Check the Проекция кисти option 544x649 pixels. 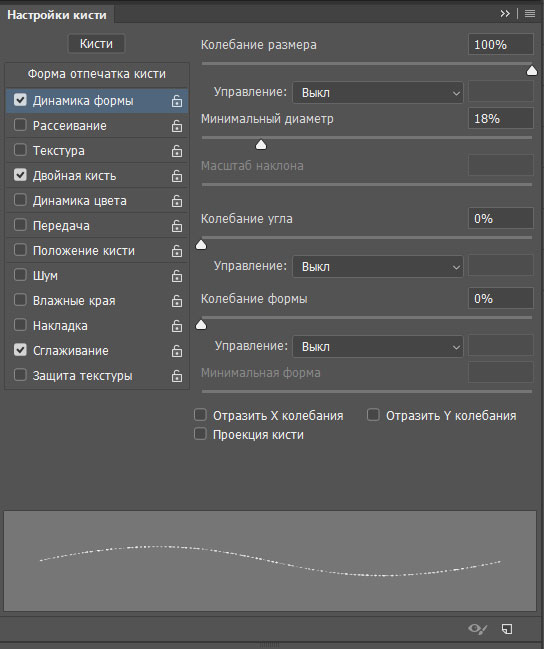(200, 434)
